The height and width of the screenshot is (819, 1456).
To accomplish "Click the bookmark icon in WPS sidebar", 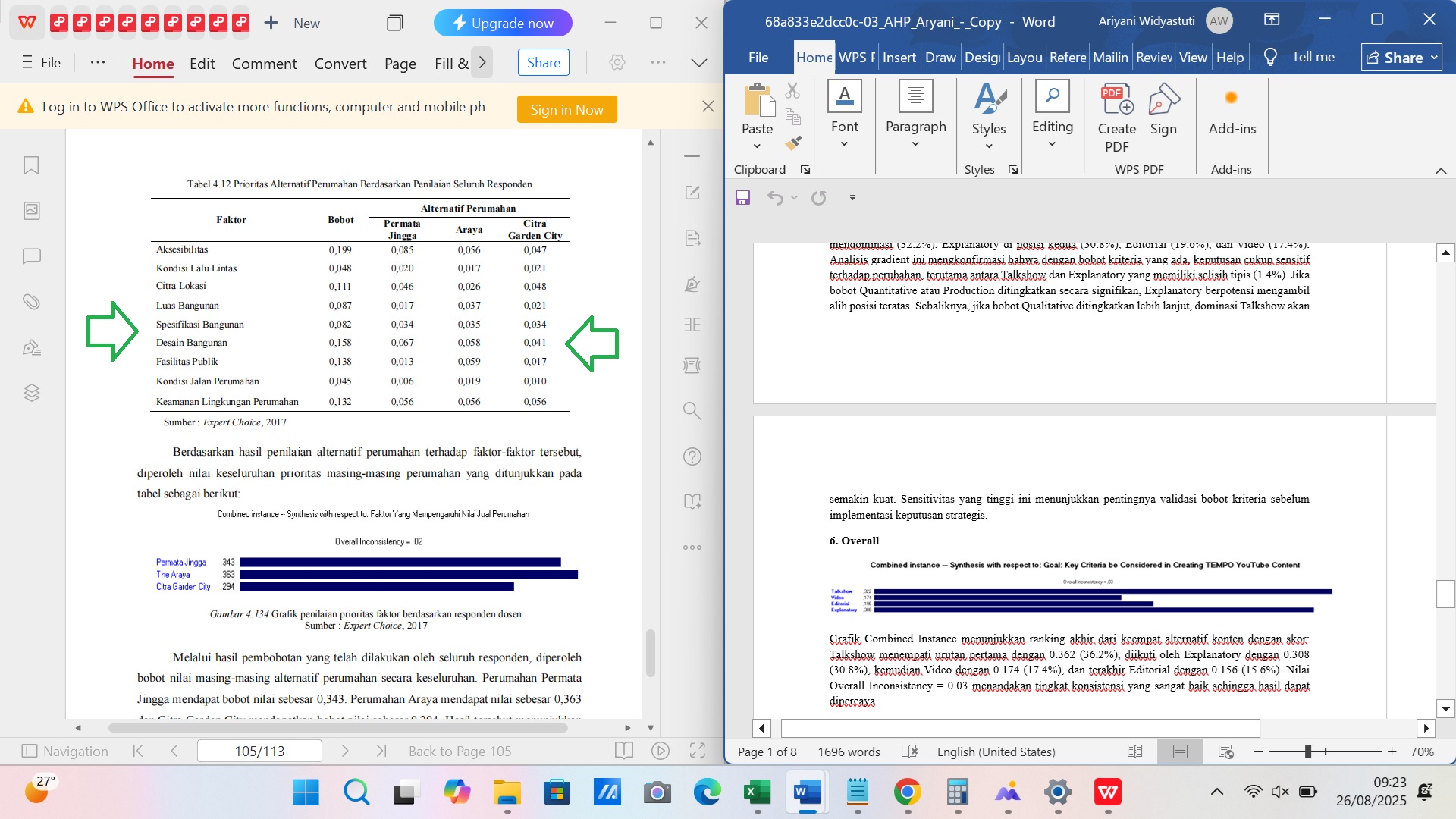I will (x=31, y=165).
